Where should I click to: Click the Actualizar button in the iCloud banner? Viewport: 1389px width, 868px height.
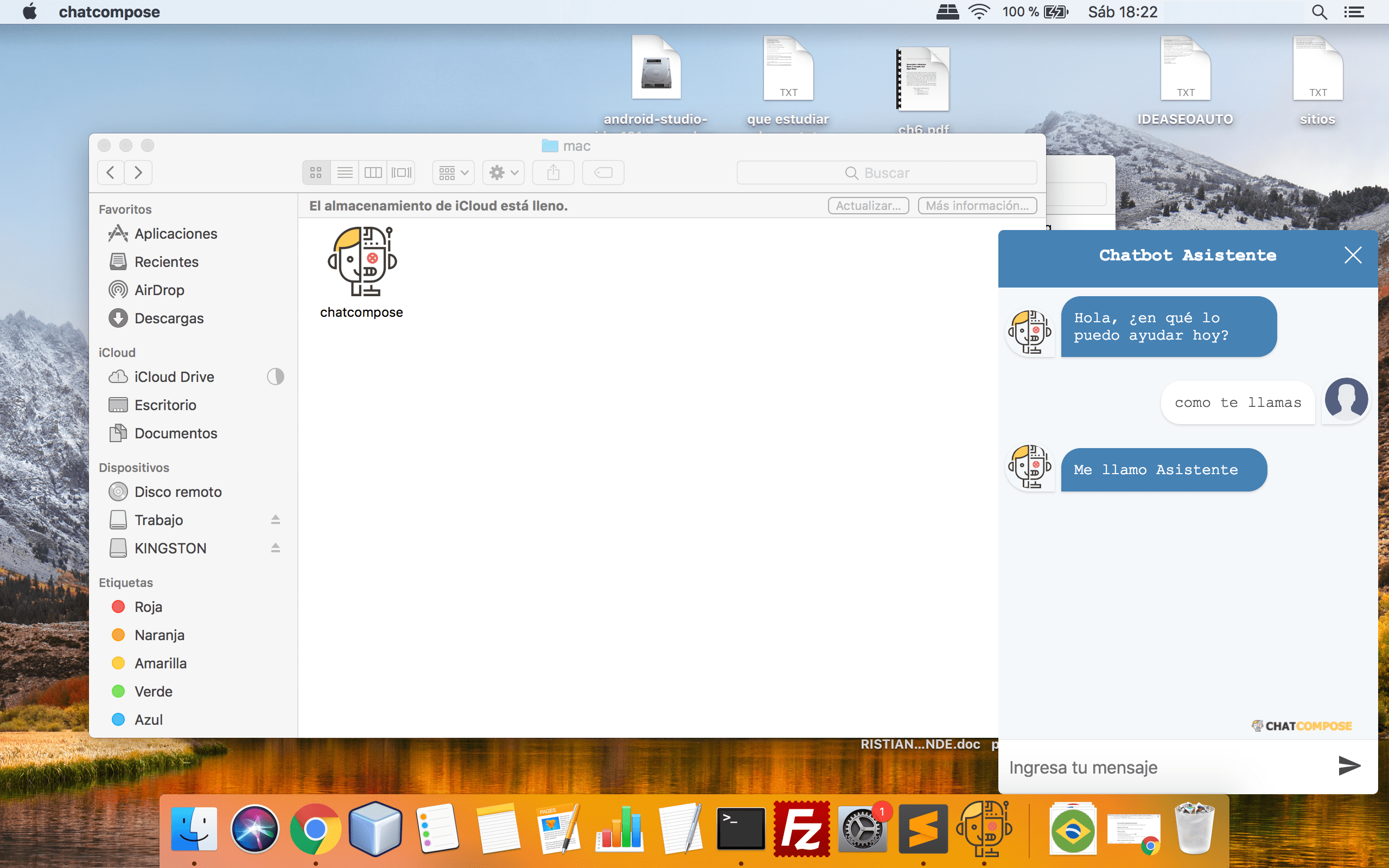click(x=867, y=206)
